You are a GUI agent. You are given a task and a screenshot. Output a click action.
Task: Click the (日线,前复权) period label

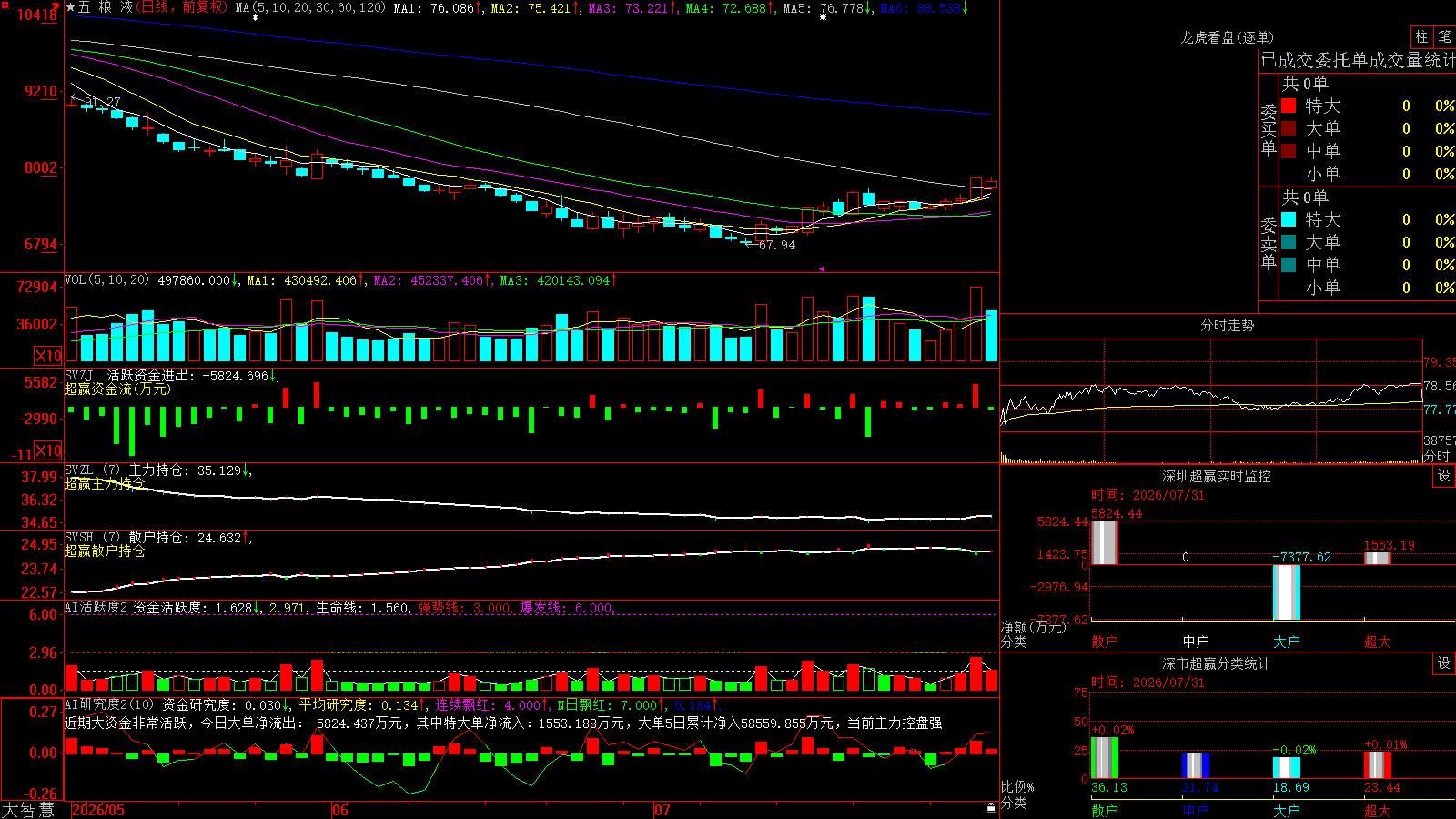[x=182, y=7]
